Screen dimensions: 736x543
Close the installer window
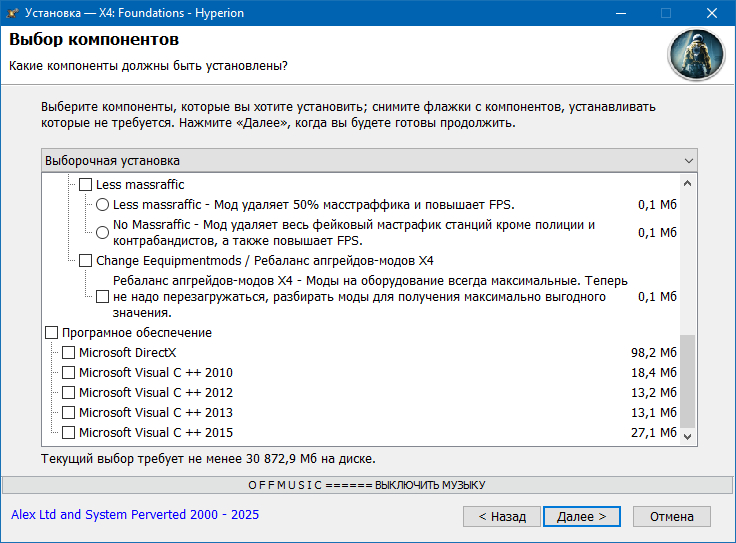[712, 13]
